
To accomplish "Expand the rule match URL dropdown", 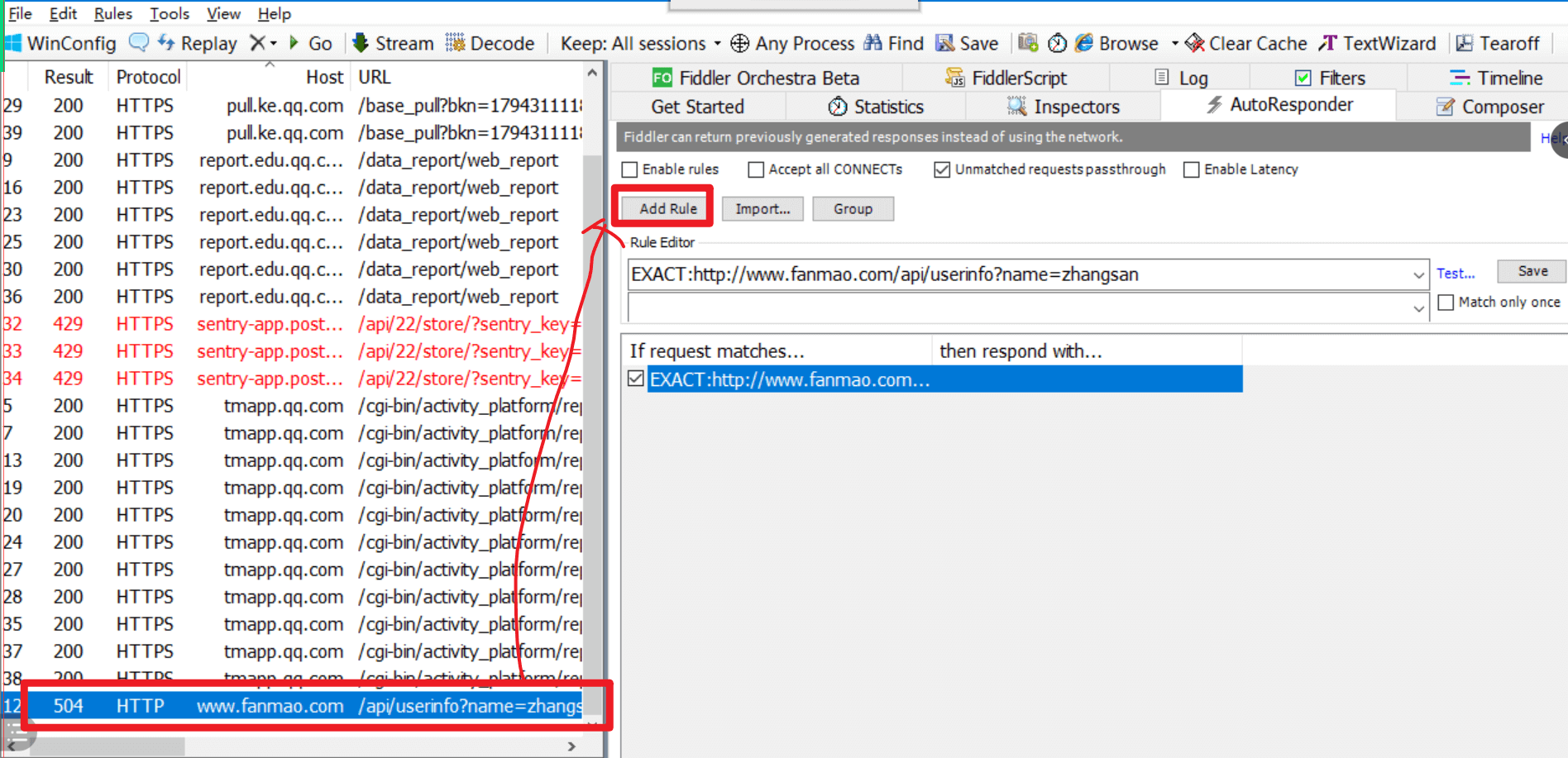I will pyautogui.click(x=1419, y=275).
